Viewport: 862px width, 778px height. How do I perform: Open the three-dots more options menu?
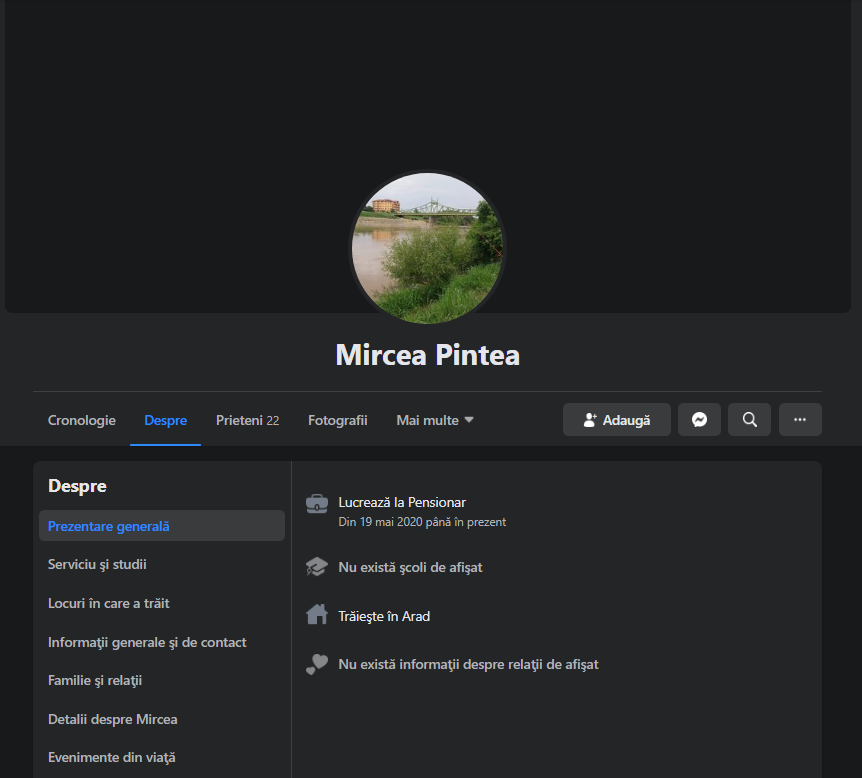[800, 420]
